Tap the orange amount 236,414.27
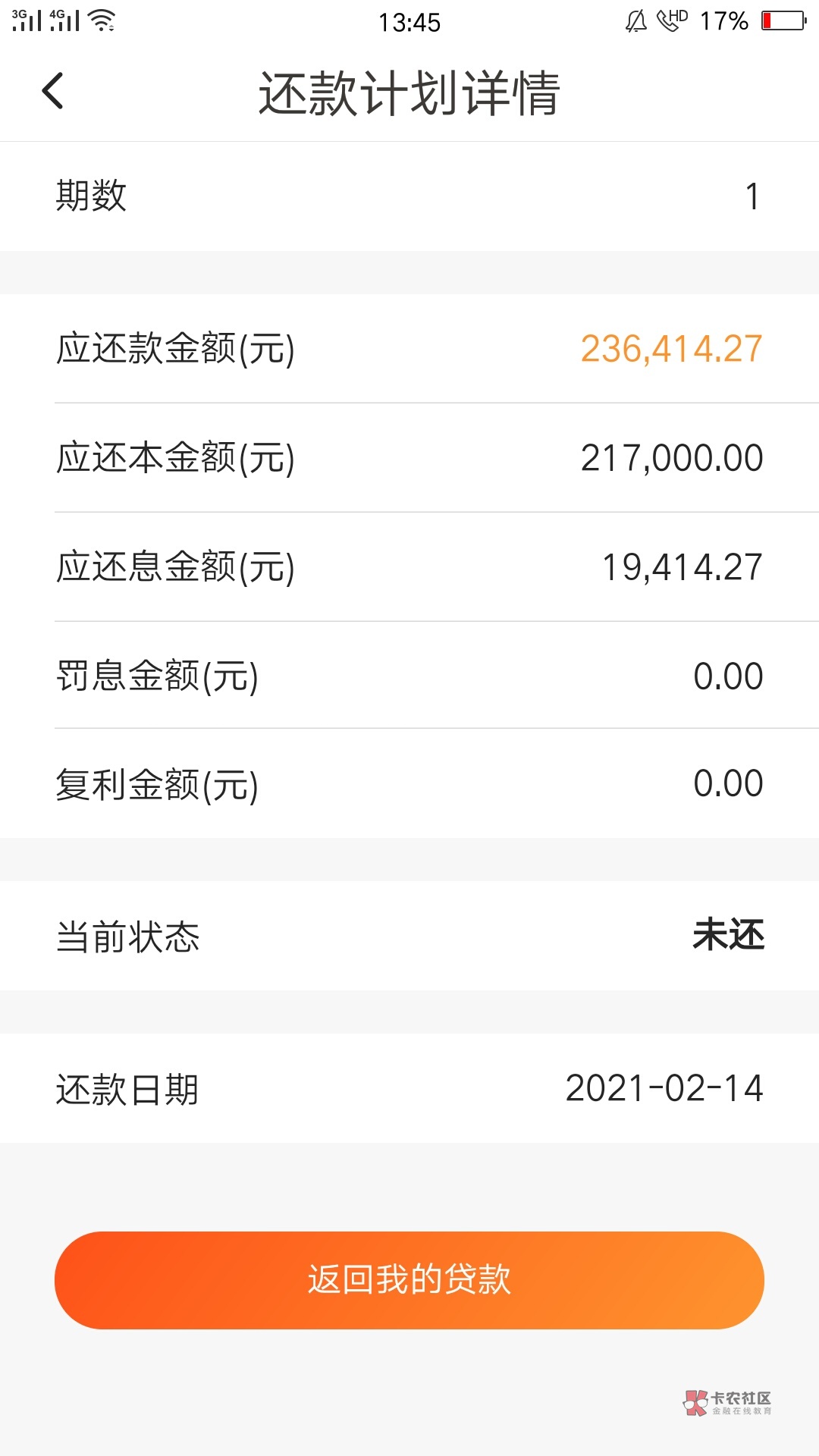 coord(671,349)
